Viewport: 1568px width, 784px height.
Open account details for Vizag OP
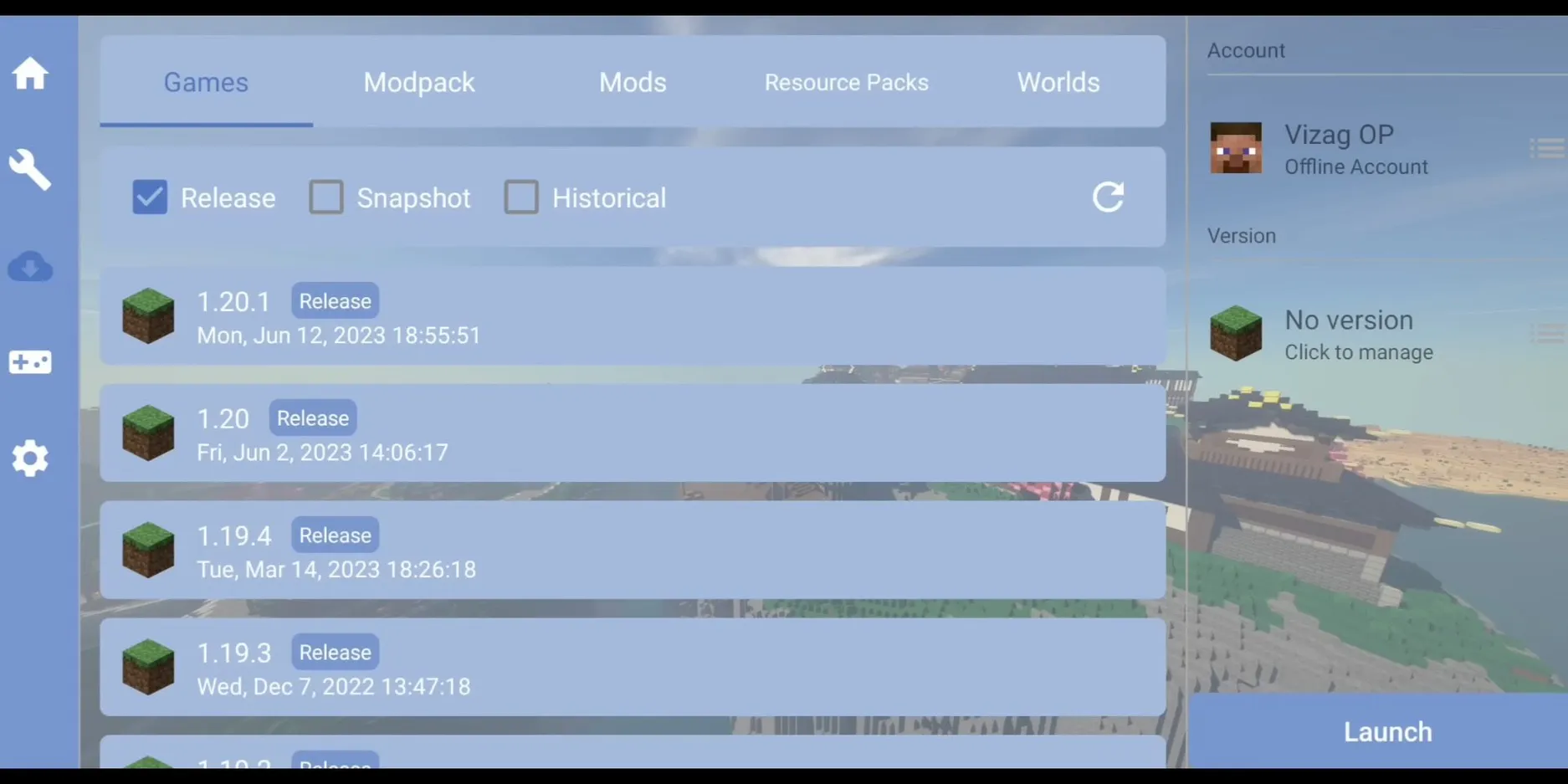pos(1339,134)
